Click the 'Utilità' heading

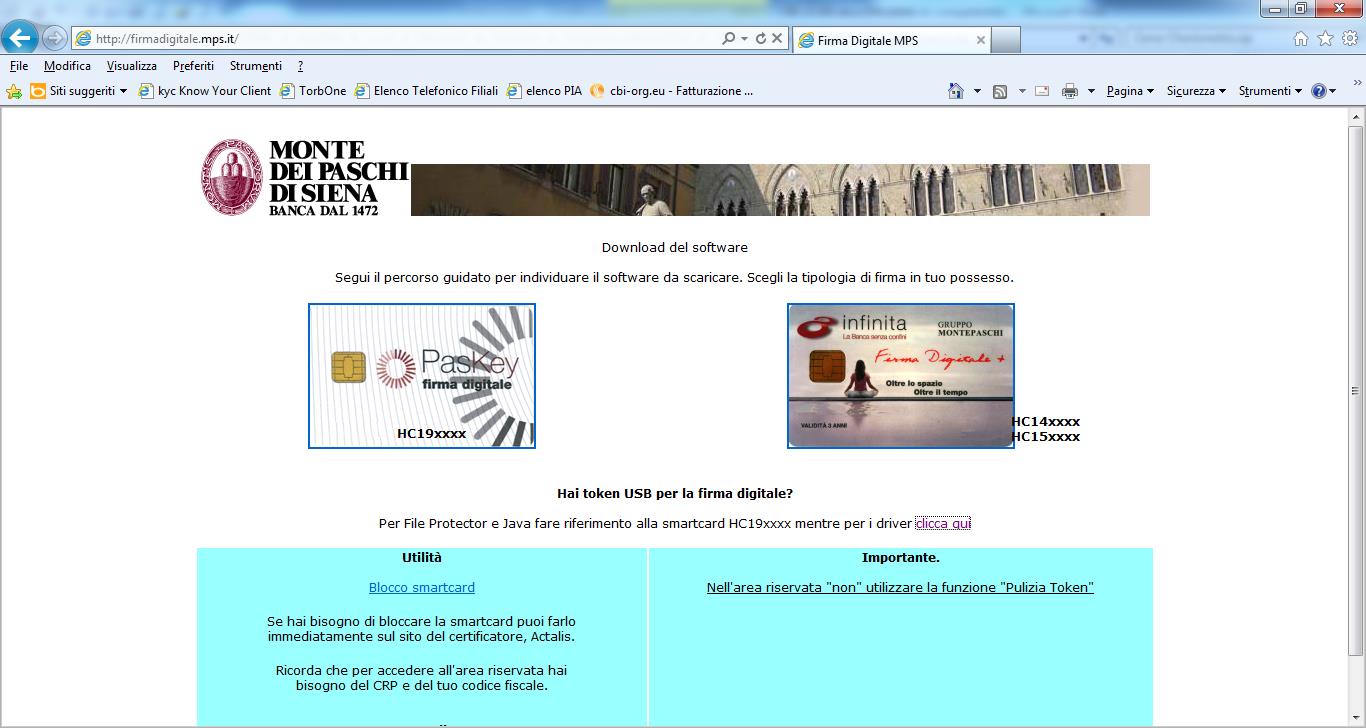422,557
